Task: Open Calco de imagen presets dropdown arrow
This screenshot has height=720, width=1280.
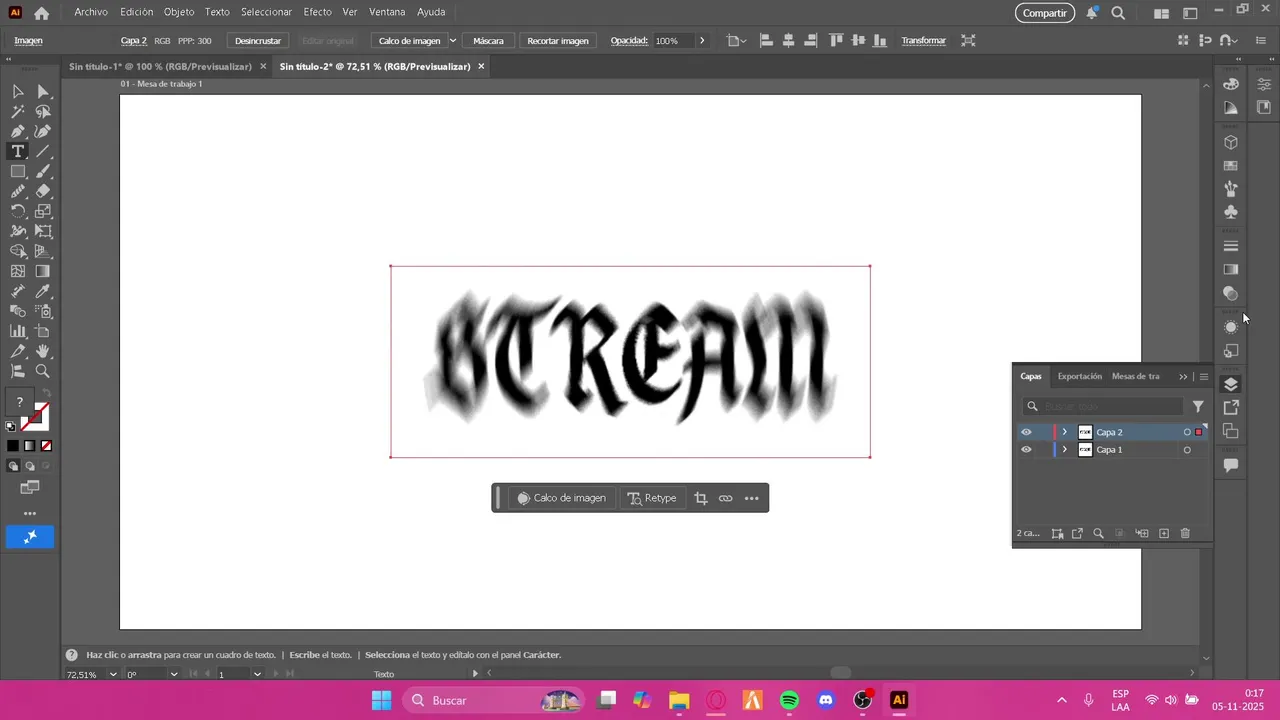Action: [x=452, y=41]
